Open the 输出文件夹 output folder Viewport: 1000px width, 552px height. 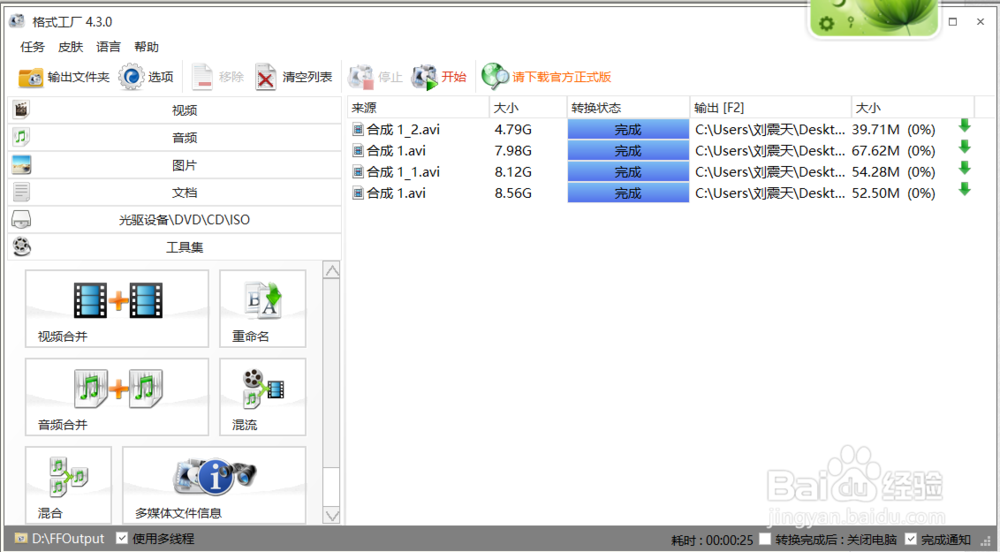coord(64,77)
